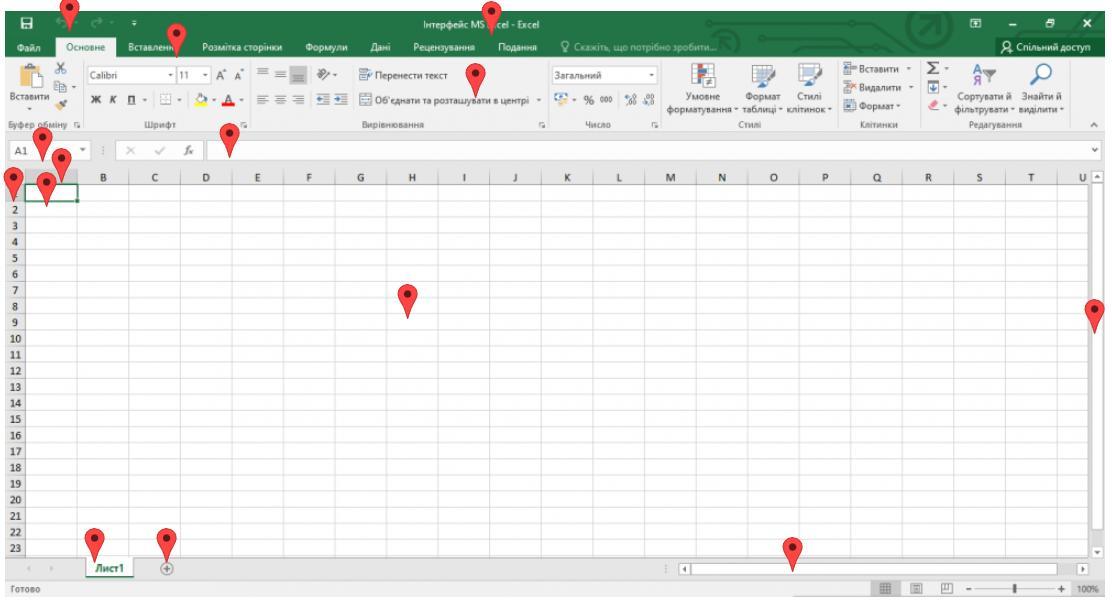Click the decrease indent icon
This screenshot has height=601, width=1112.
click(323, 100)
